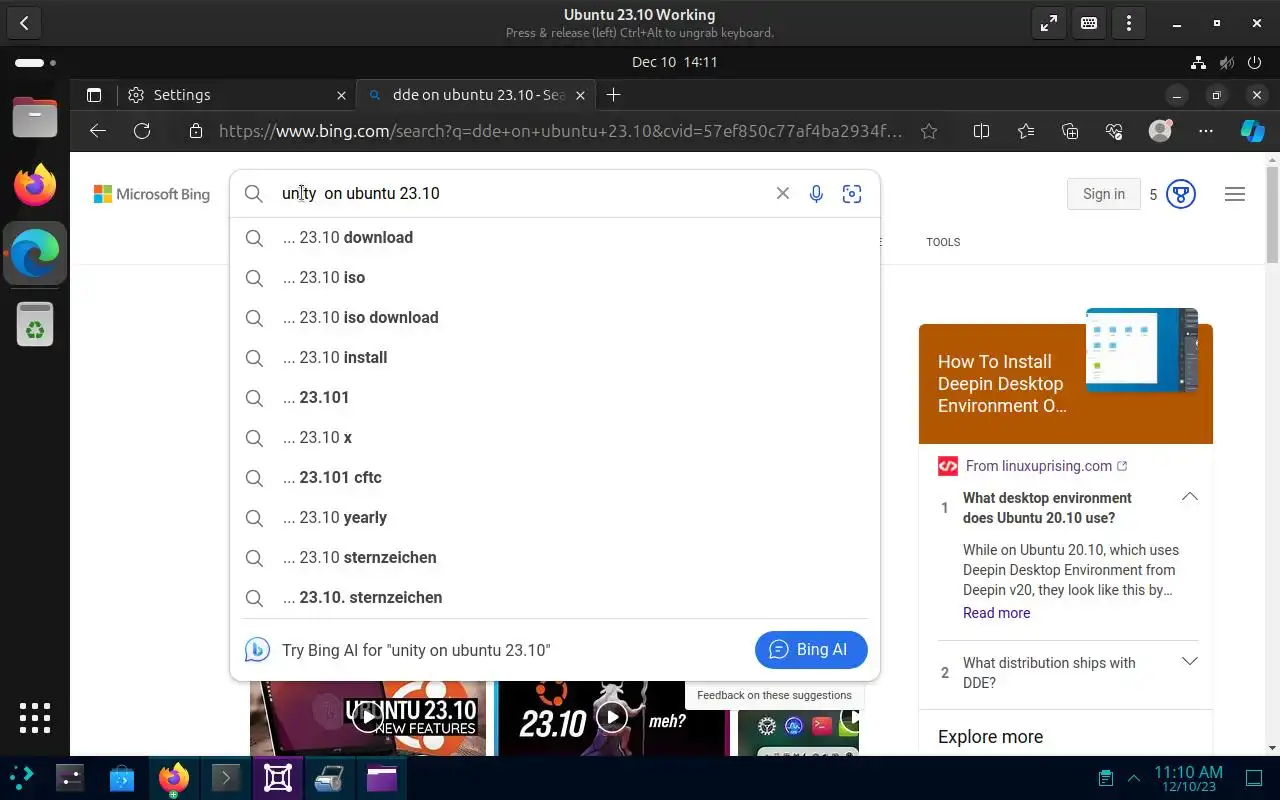Viewport: 1280px width, 800px height.
Task: Open Collections icon in toolbar
Action: (x=1070, y=131)
